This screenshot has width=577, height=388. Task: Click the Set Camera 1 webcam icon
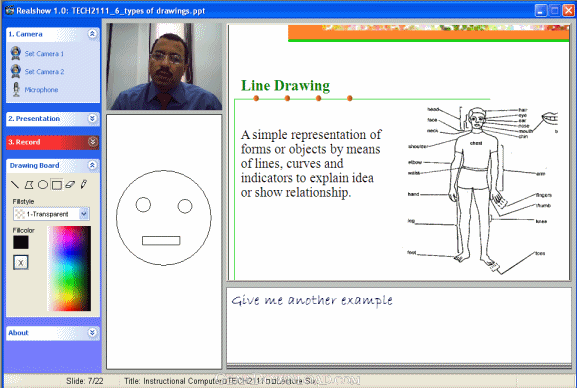[15, 53]
